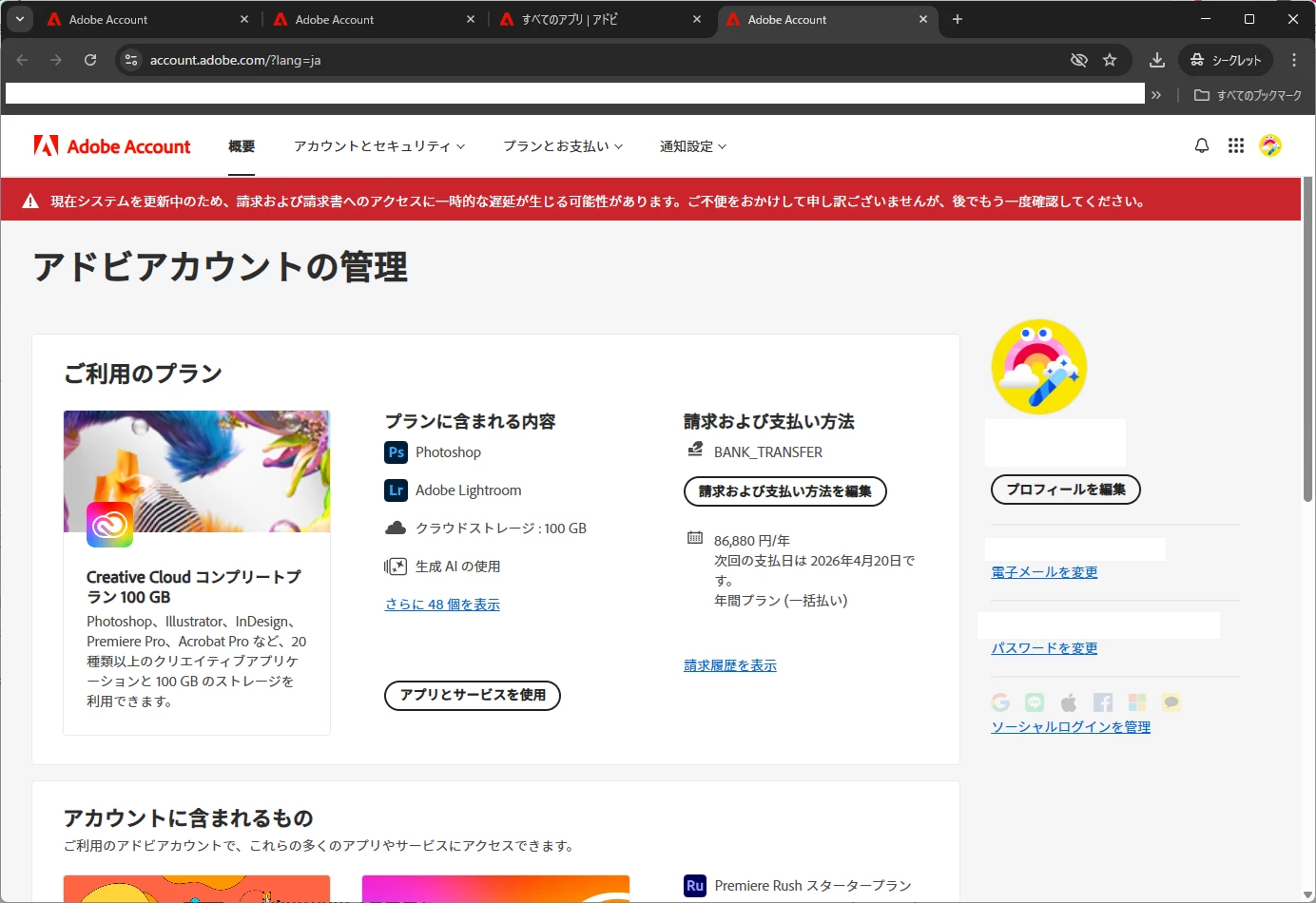Viewport: 1316px width, 903px height.
Task: Open the profile avatar menu in header
Action: 1270,145
